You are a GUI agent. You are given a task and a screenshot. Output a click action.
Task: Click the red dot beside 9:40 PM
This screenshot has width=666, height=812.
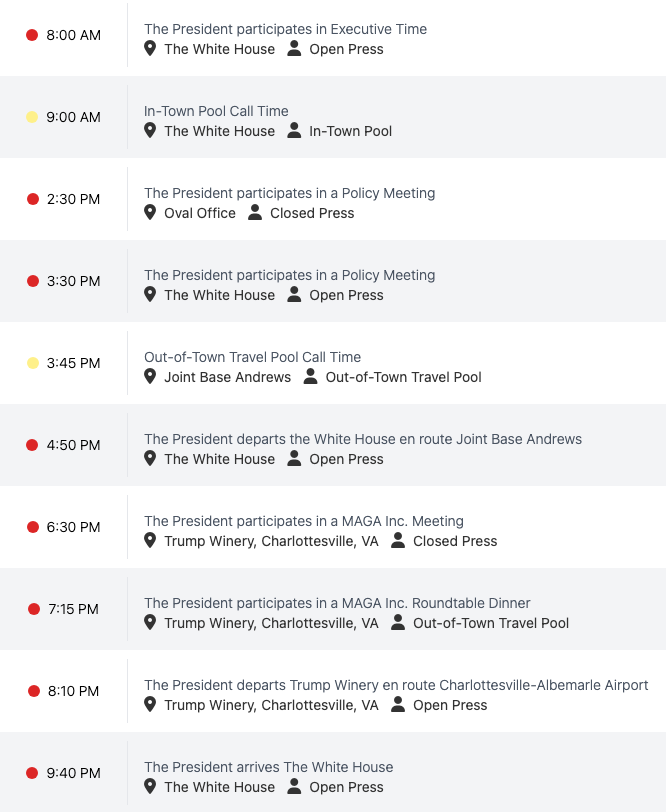32,773
